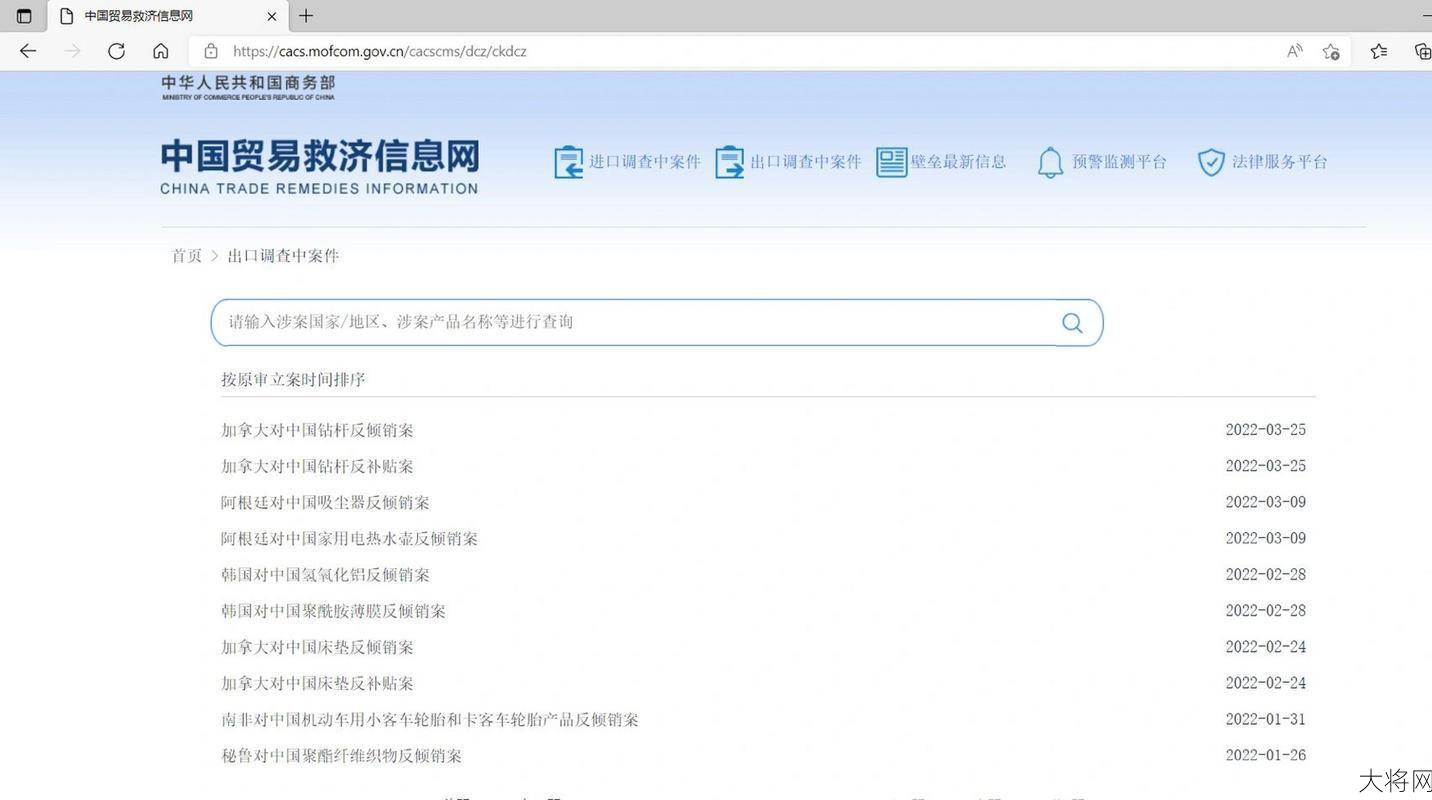
Task: Open 加拿大对中国床垫反倾销案
Action: [317, 647]
